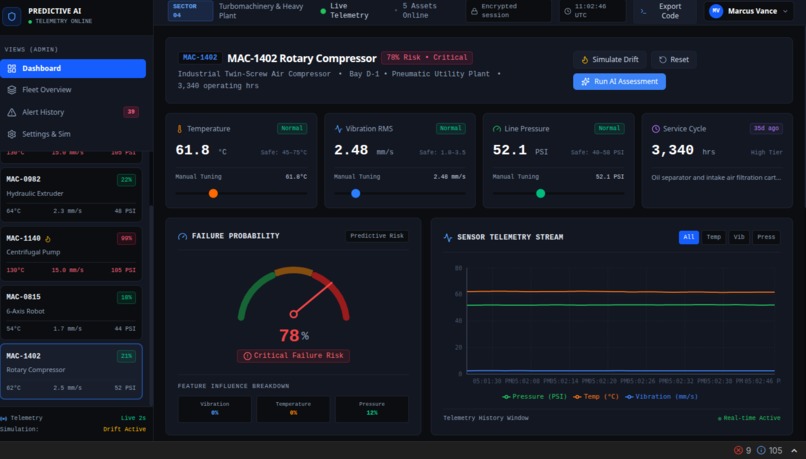Click the Predictive Risk tag

coord(377,236)
